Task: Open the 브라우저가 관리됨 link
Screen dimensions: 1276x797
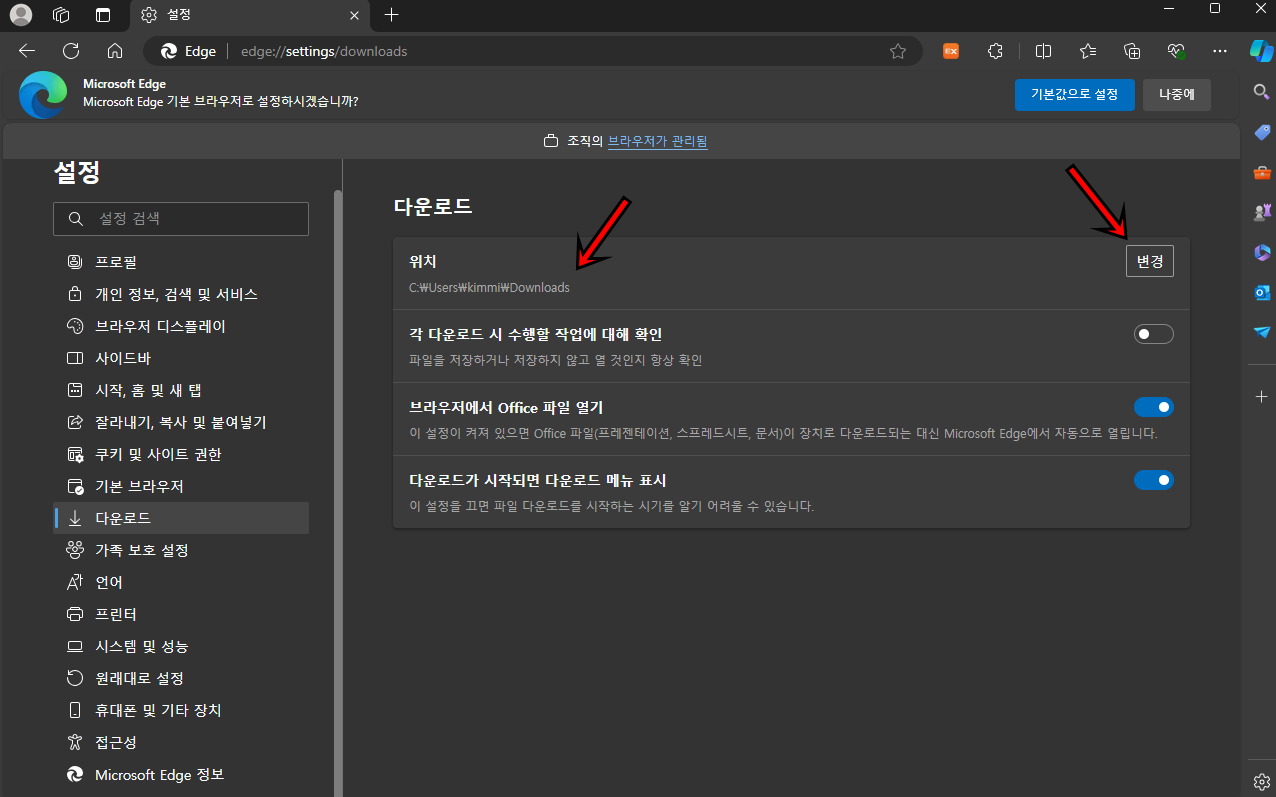Action: (657, 141)
